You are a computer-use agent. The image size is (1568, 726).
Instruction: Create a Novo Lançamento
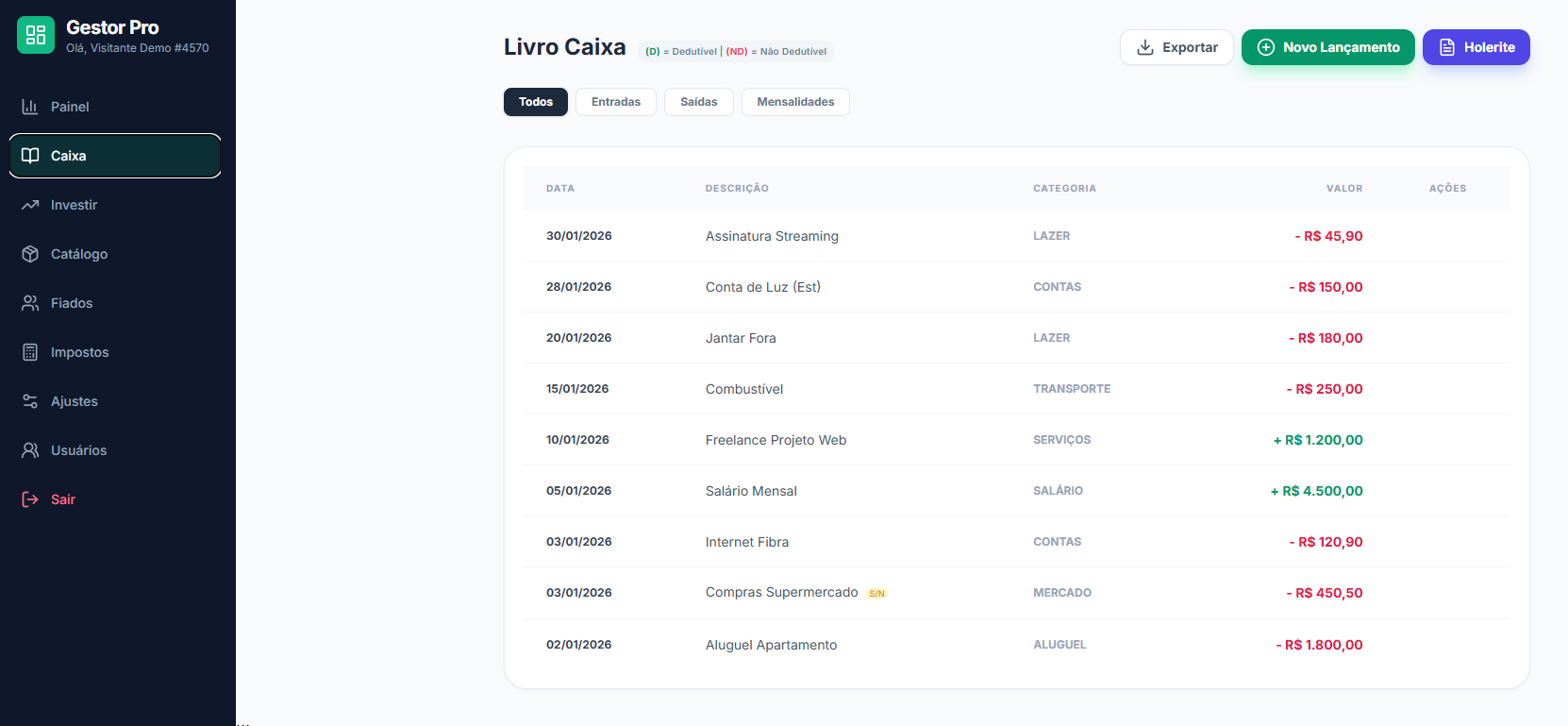1327,47
